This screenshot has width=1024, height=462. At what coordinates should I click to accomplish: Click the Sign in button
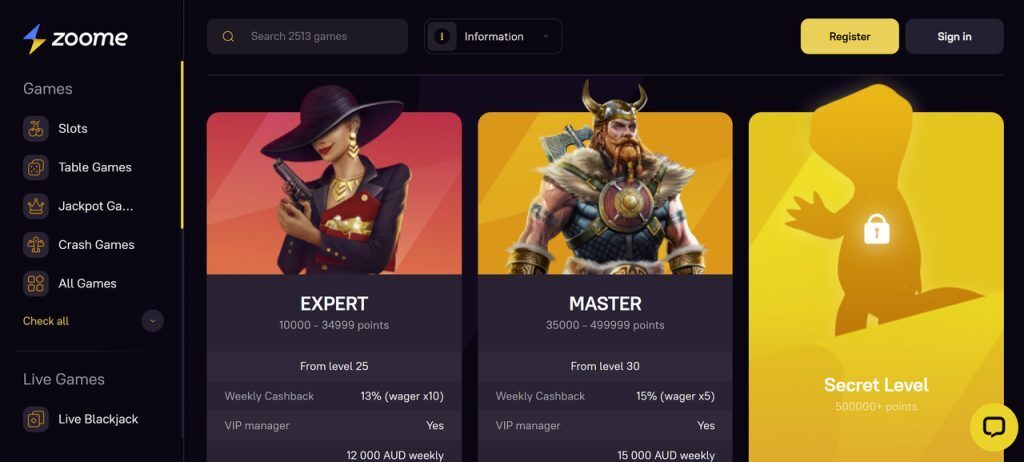tap(954, 37)
